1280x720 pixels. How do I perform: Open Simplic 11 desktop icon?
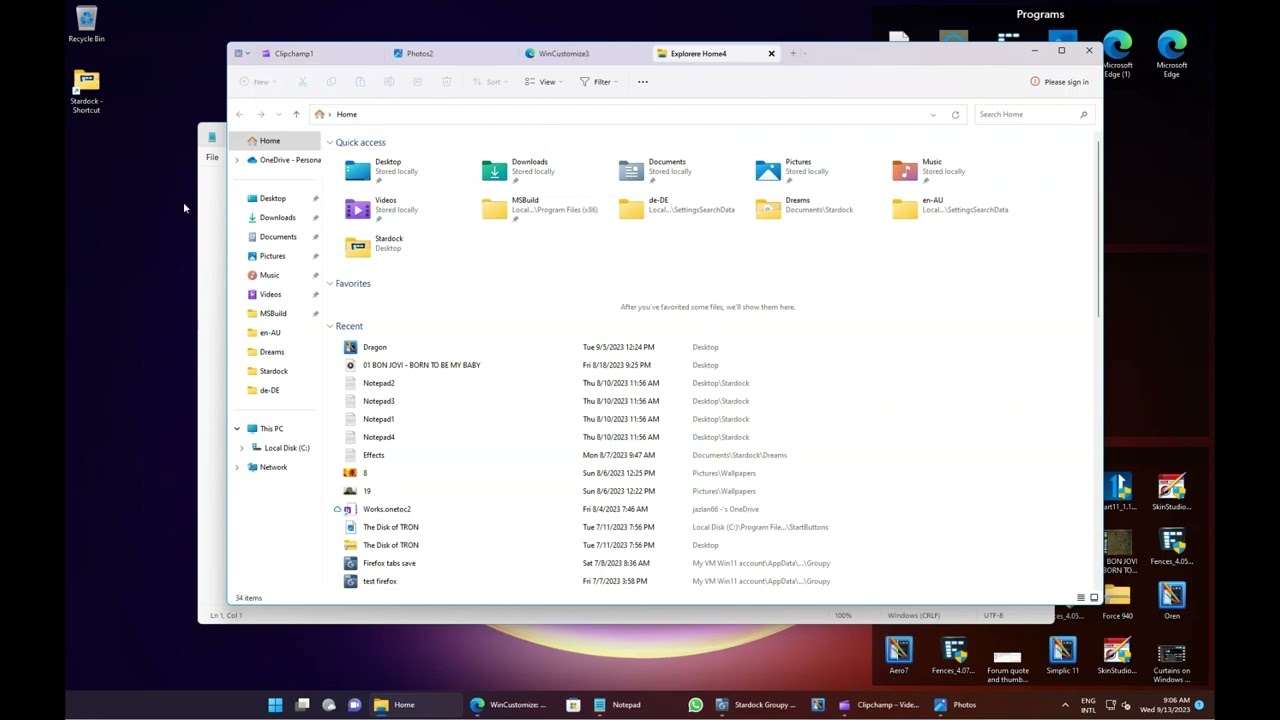click(x=1062, y=657)
